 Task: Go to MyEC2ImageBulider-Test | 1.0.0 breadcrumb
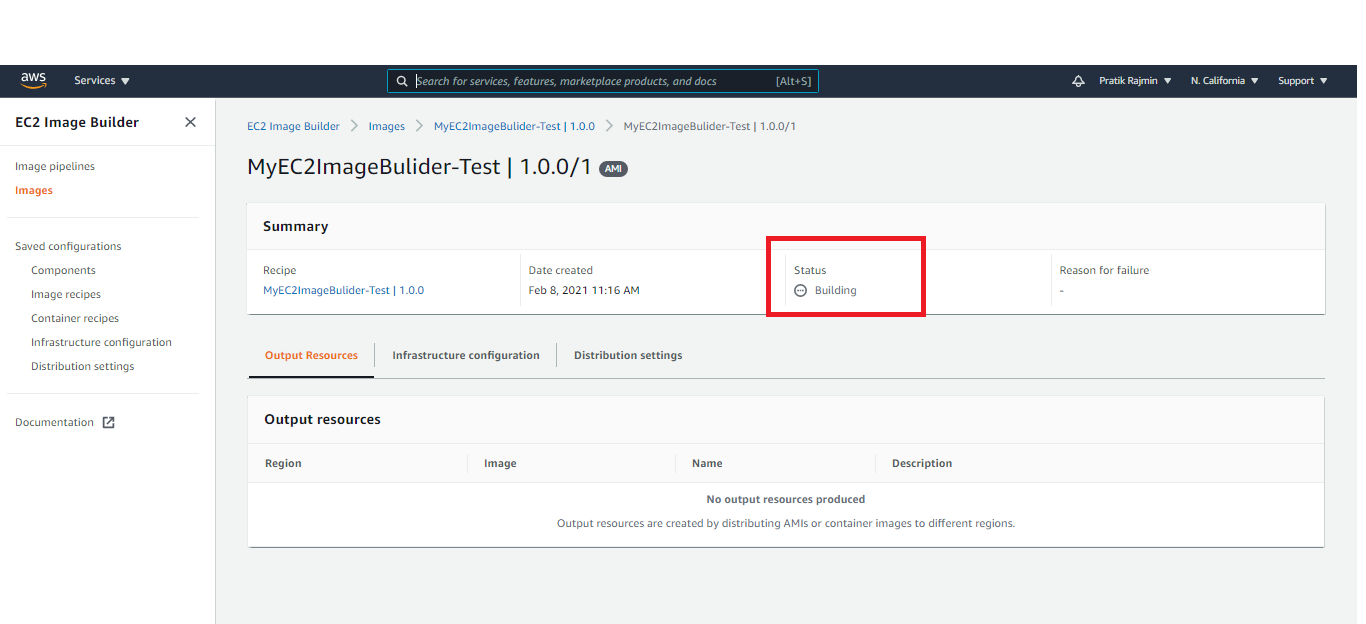tap(514, 126)
